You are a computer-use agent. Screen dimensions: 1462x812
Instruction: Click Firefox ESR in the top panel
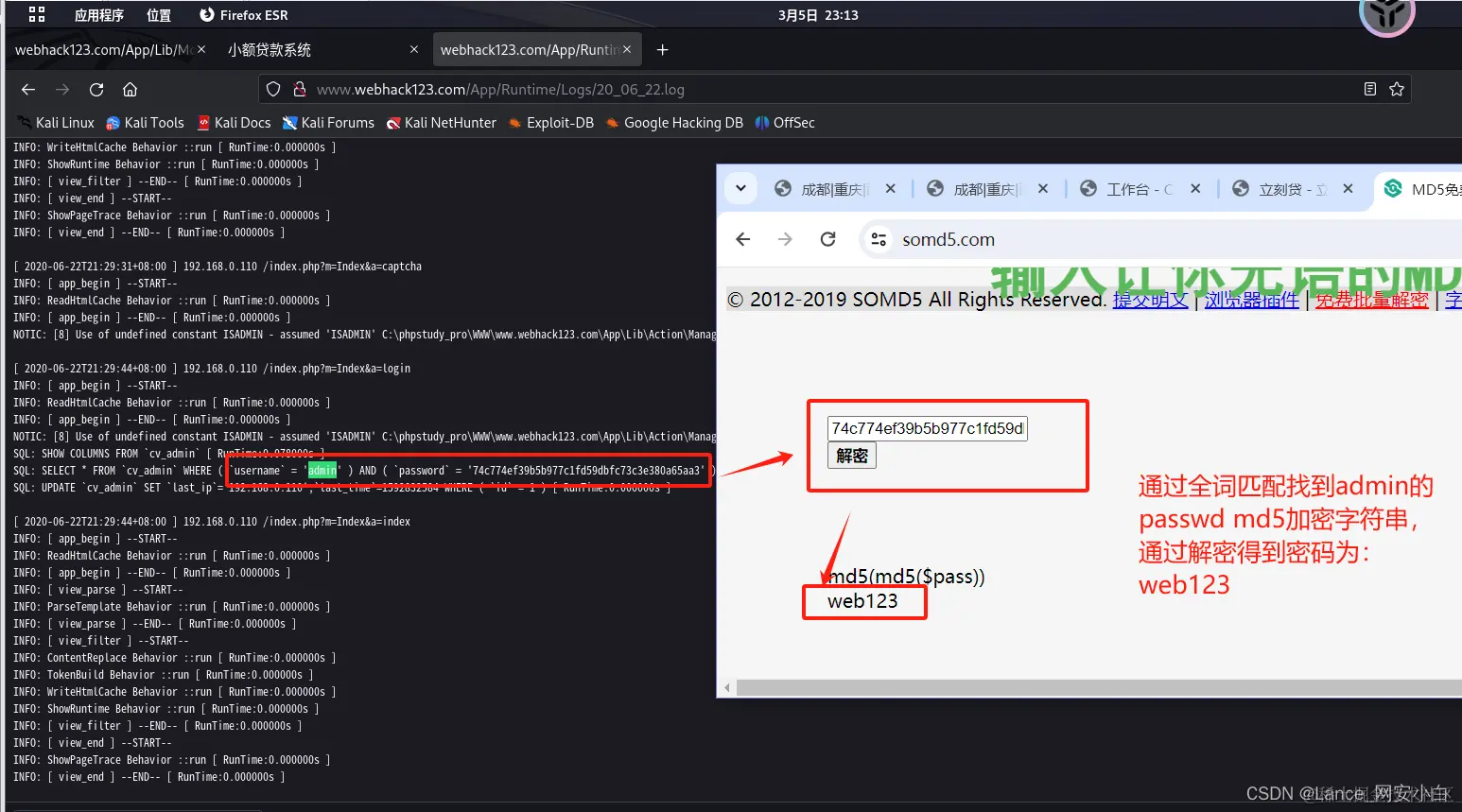tap(244, 15)
